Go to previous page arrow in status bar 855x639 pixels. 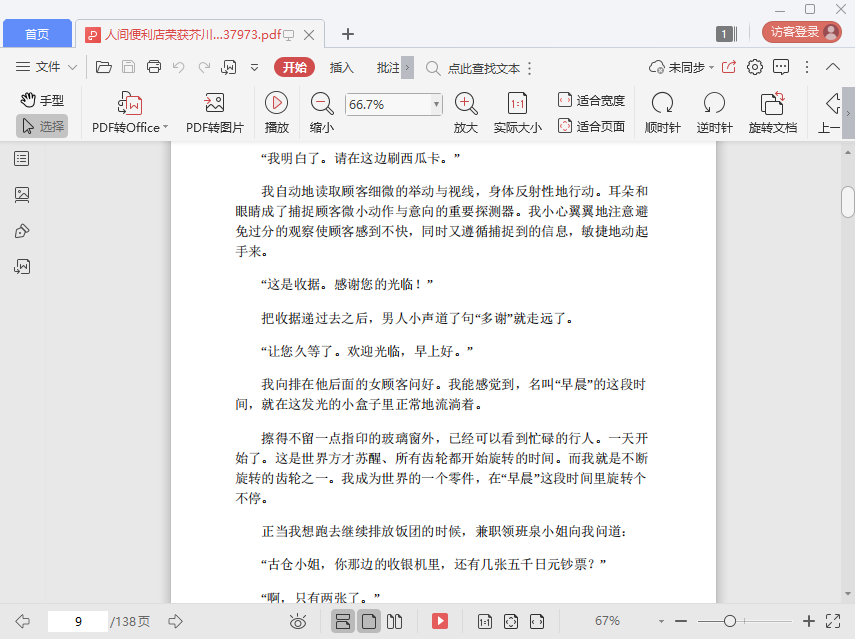(x=23, y=621)
